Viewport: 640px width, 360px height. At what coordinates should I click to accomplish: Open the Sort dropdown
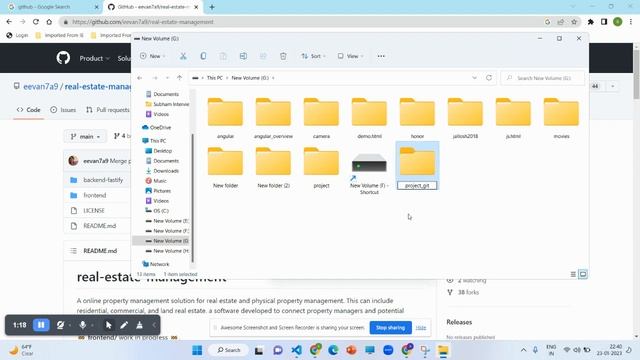[313, 56]
